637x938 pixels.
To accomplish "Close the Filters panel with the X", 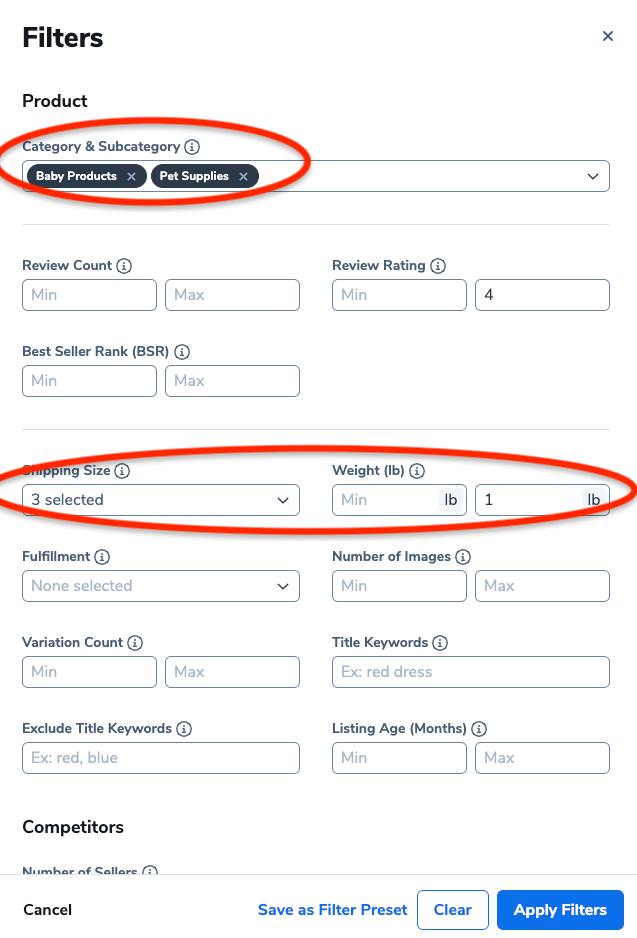I will (608, 36).
